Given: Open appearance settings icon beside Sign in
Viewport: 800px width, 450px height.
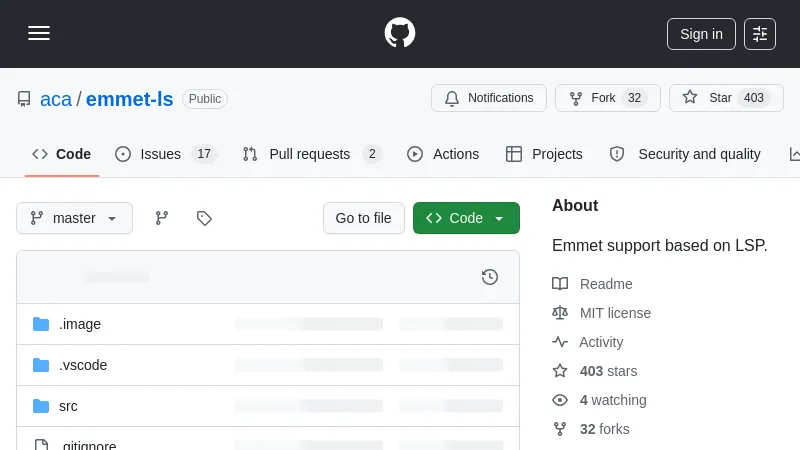Looking at the screenshot, I should [760, 34].
